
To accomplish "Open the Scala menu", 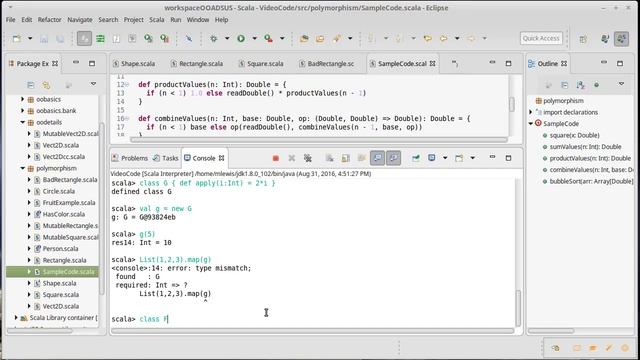I will [x=156, y=20].
